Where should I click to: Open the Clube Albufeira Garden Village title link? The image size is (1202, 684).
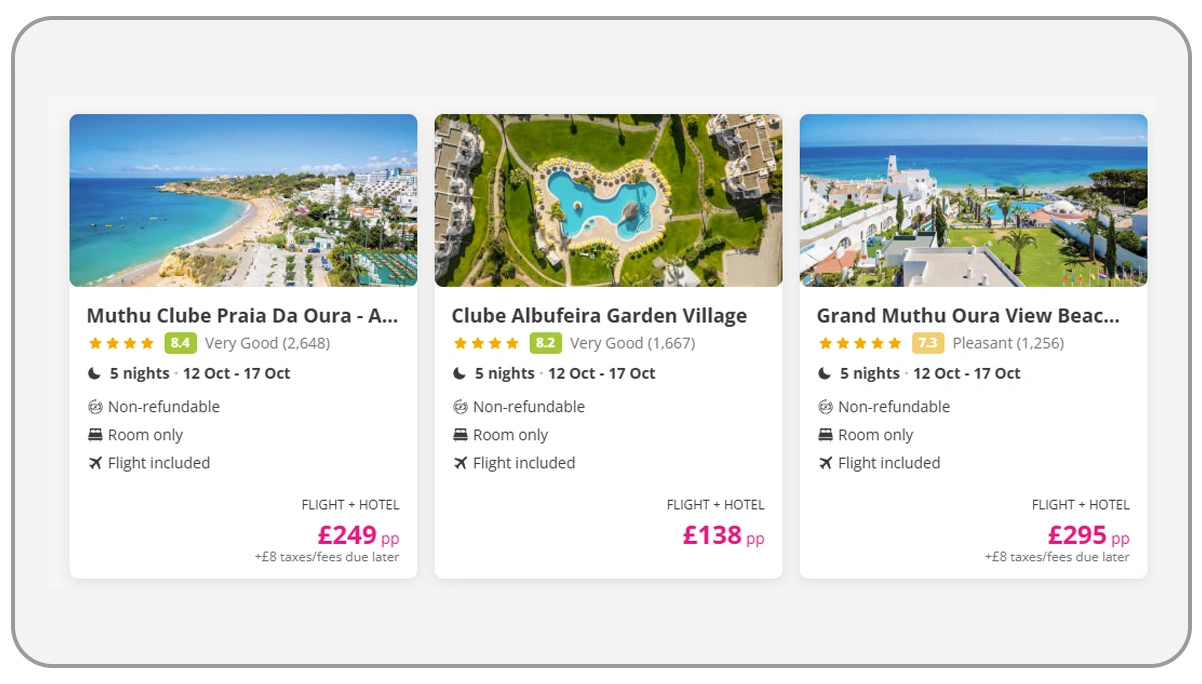coord(599,316)
